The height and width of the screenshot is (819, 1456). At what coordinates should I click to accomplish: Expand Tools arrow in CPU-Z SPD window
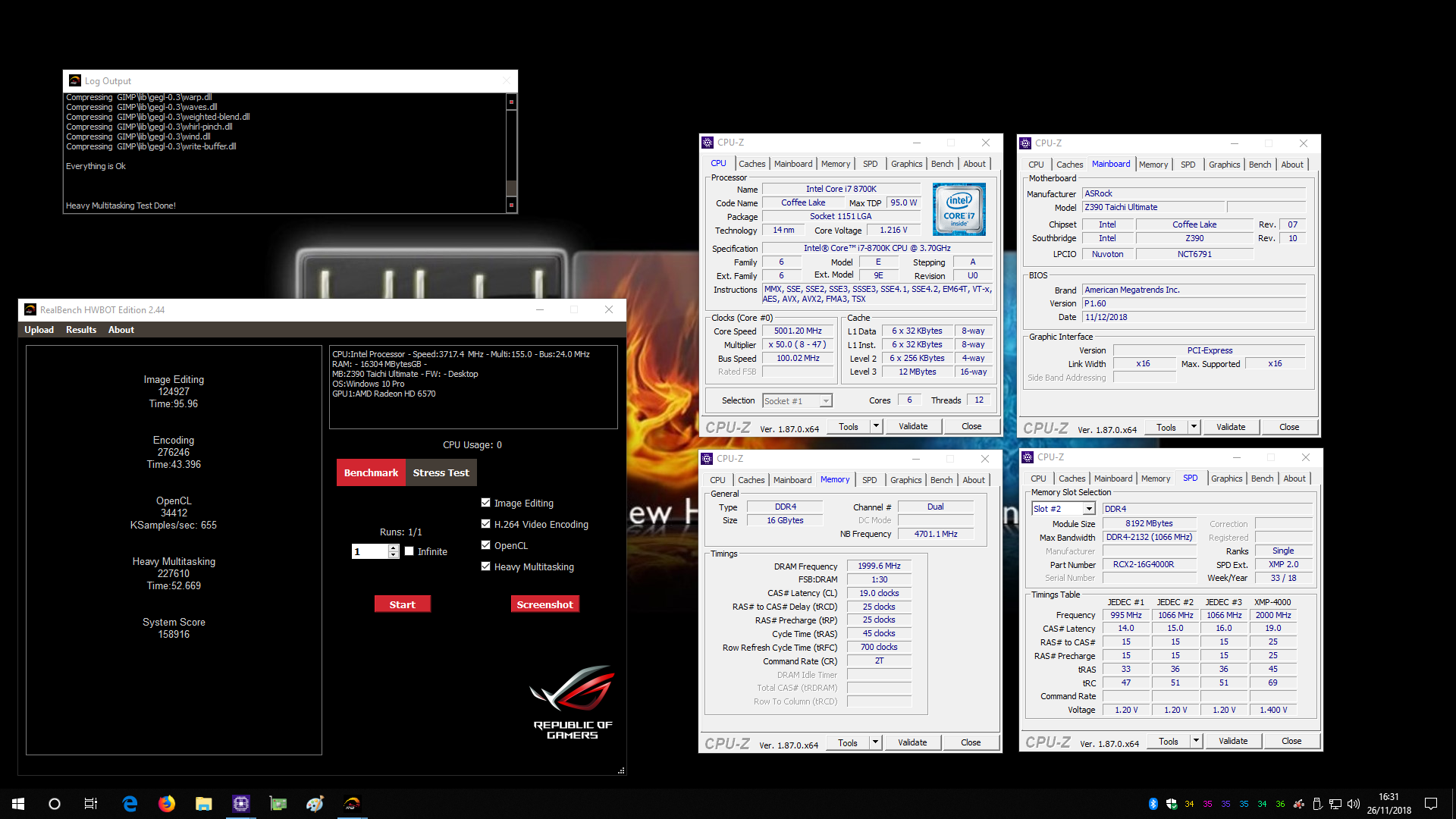click(x=1196, y=741)
